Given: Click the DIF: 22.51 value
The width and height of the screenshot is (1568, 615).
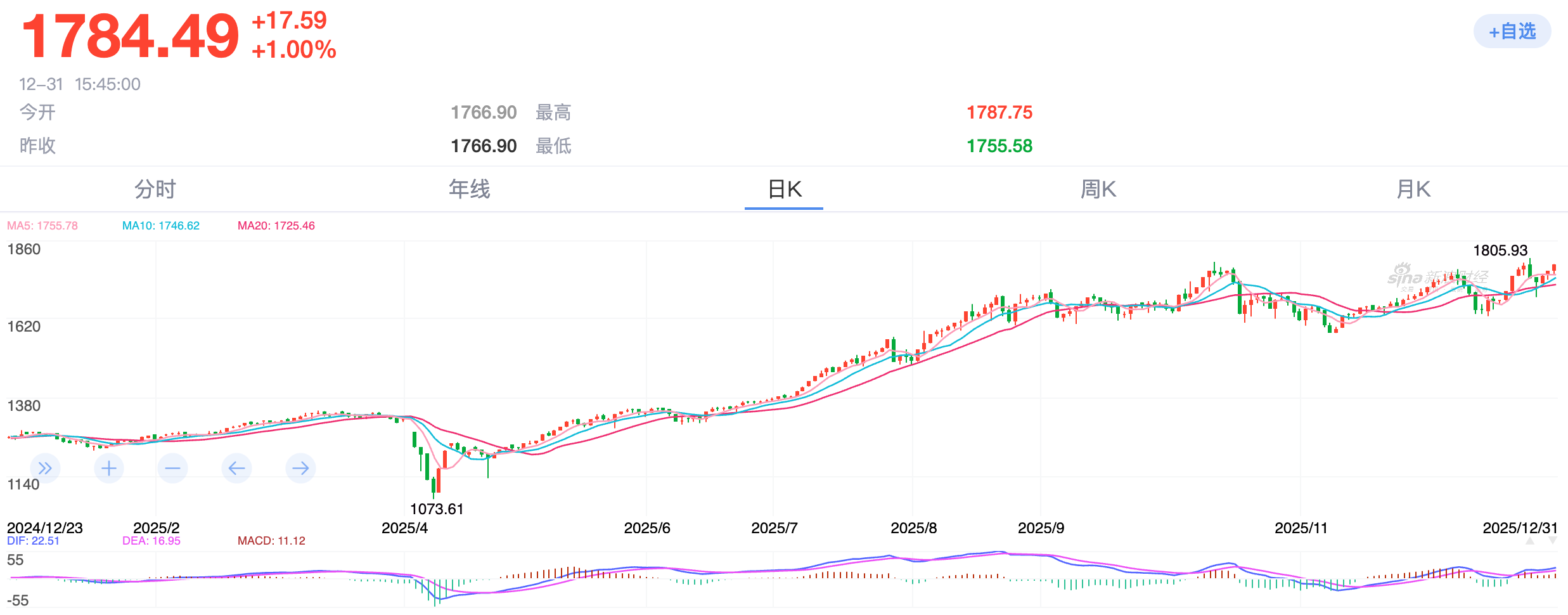Looking at the screenshot, I should coord(33,541).
